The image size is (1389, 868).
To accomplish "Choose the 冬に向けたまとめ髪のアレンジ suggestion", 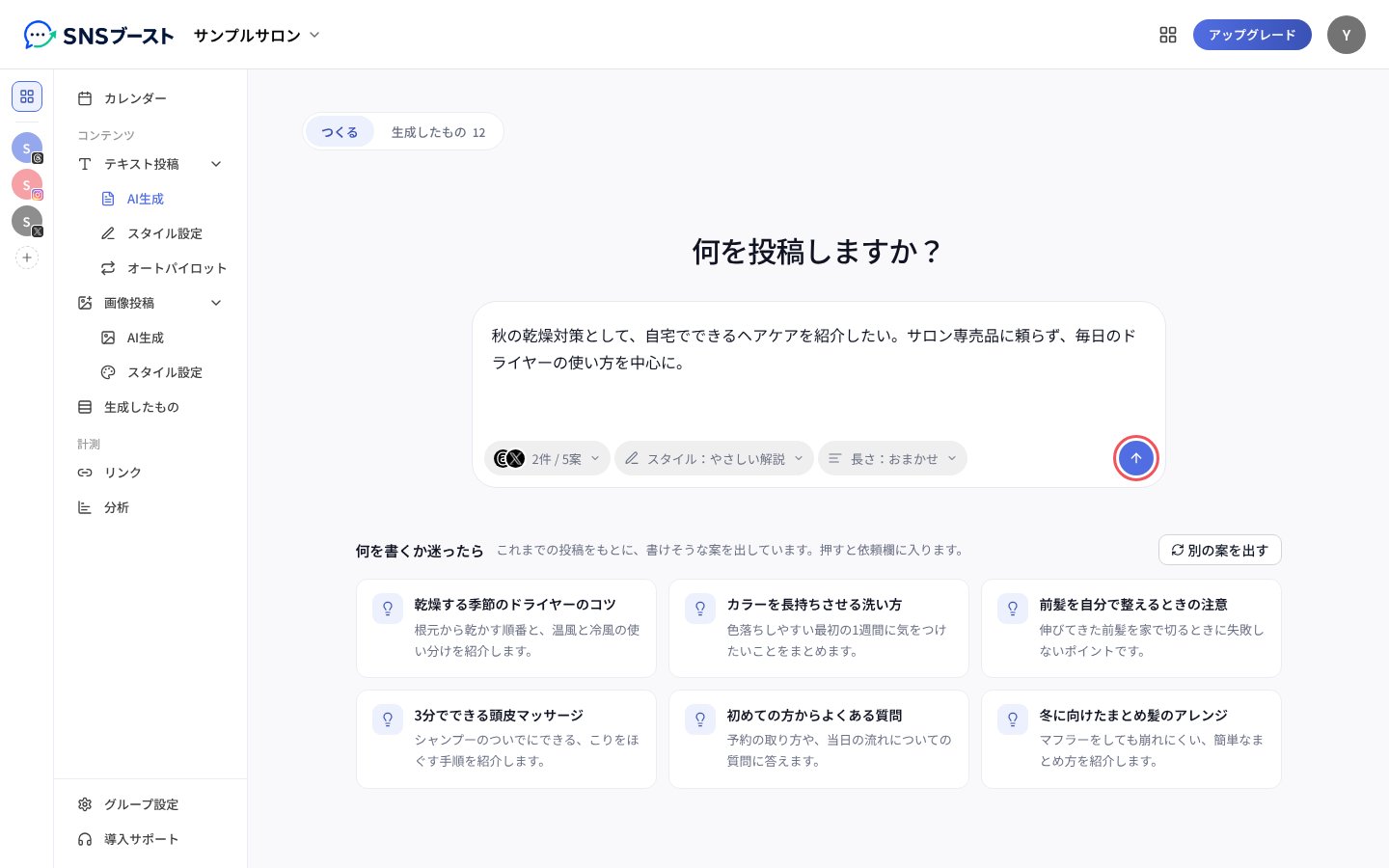I will coord(1131,739).
